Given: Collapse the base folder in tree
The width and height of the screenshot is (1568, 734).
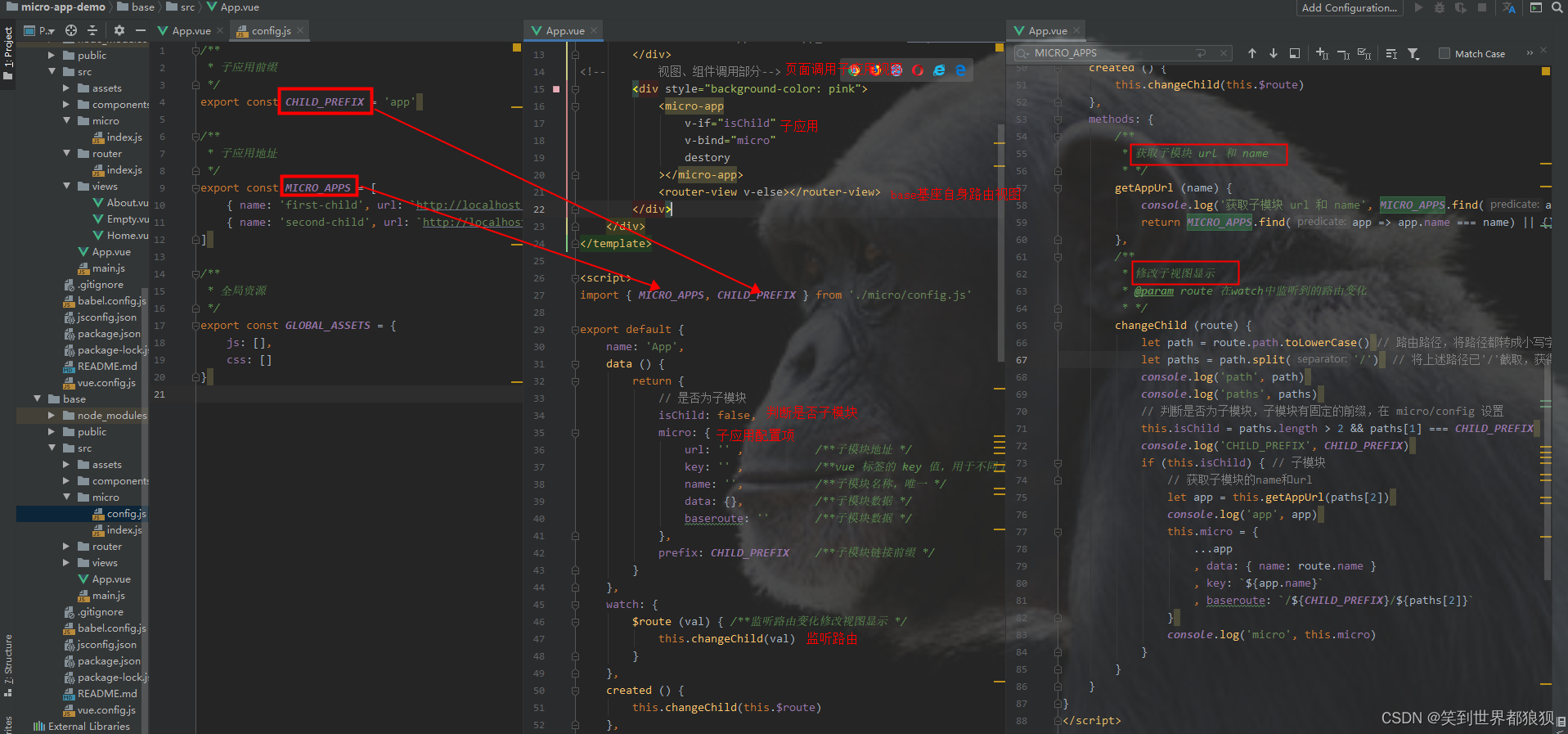Looking at the screenshot, I should [x=37, y=399].
